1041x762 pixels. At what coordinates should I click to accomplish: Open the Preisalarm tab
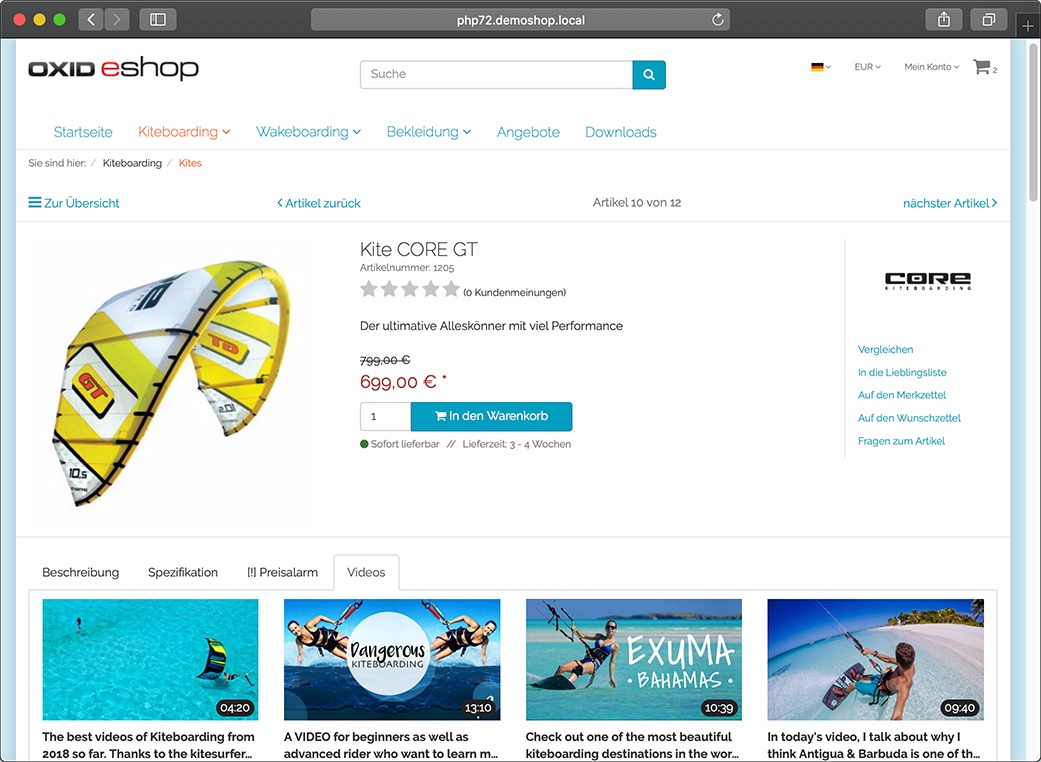(282, 572)
